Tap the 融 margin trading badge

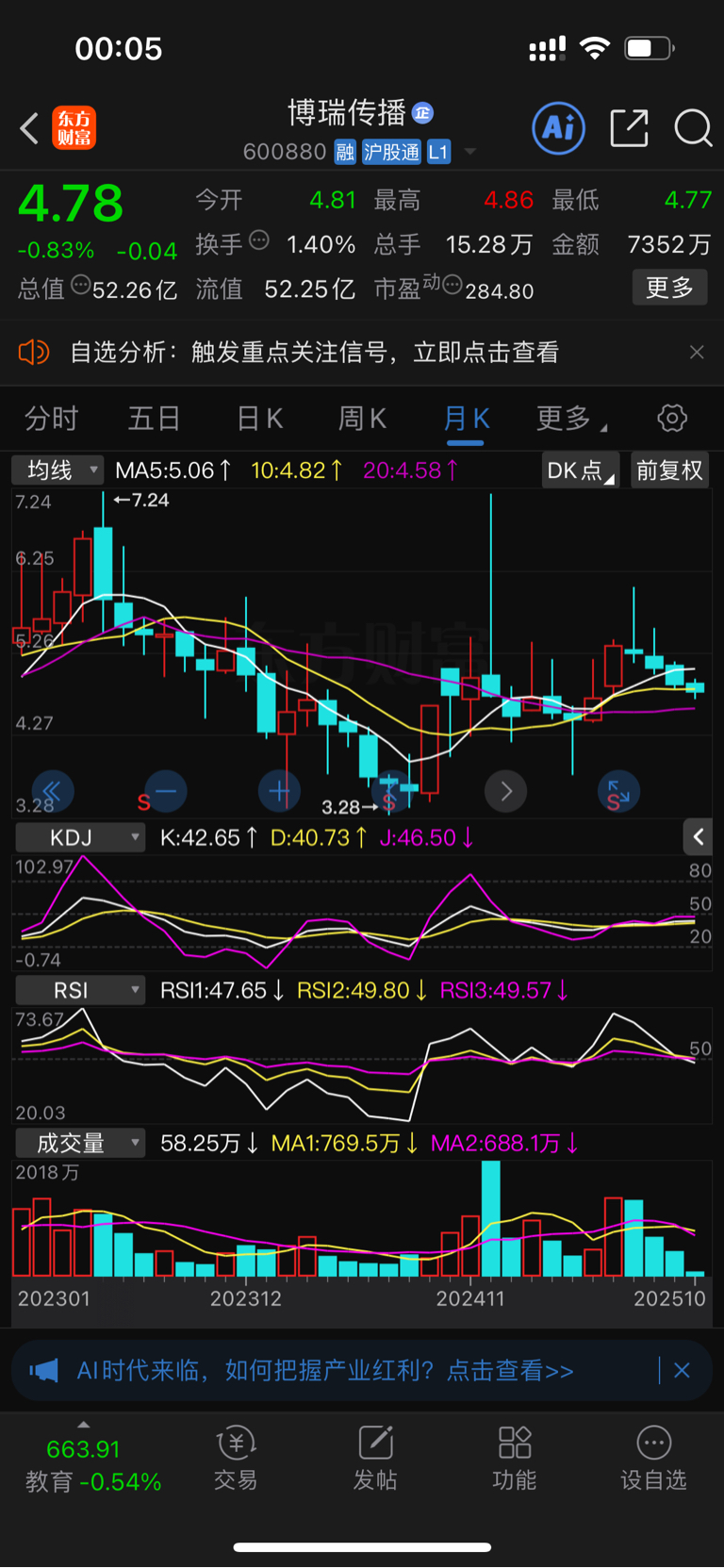tap(345, 152)
